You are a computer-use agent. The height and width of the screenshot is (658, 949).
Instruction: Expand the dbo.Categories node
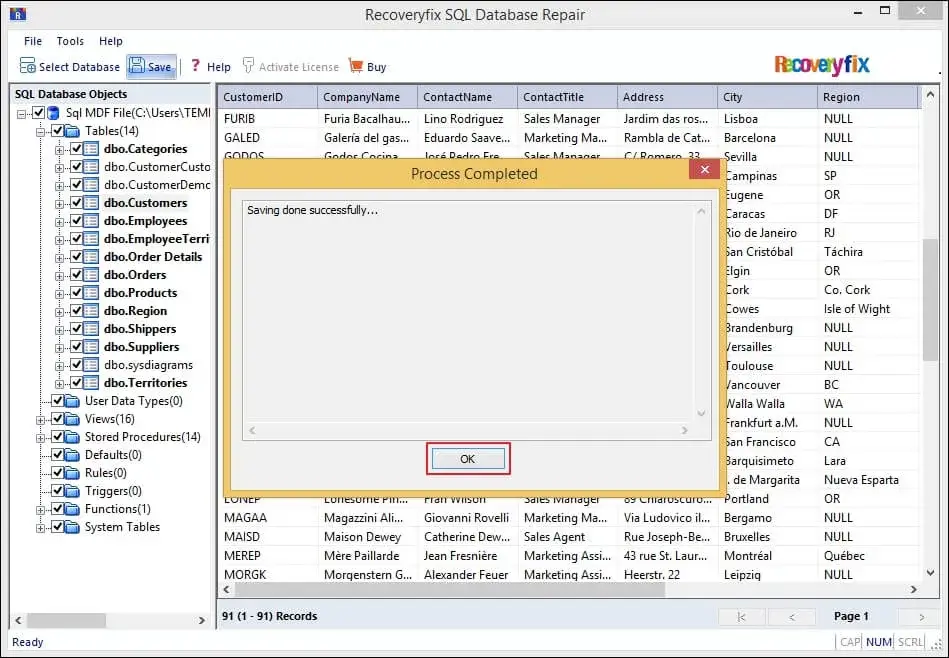59,150
